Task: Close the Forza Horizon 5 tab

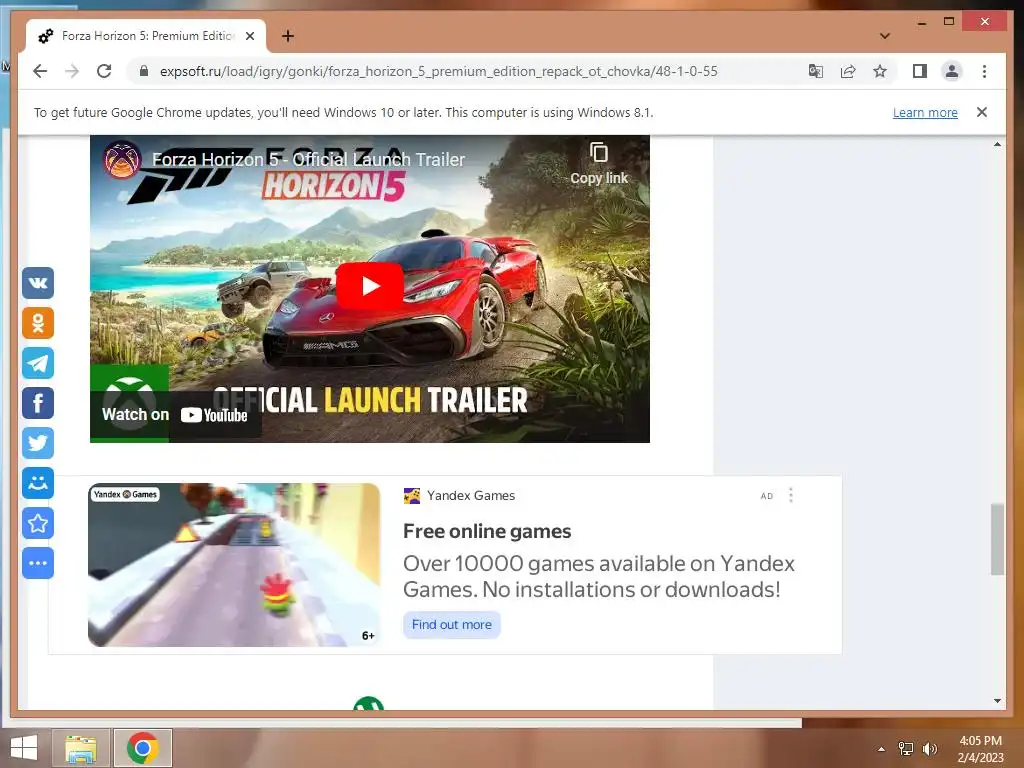Action: pyautogui.click(x=249, y=36)
